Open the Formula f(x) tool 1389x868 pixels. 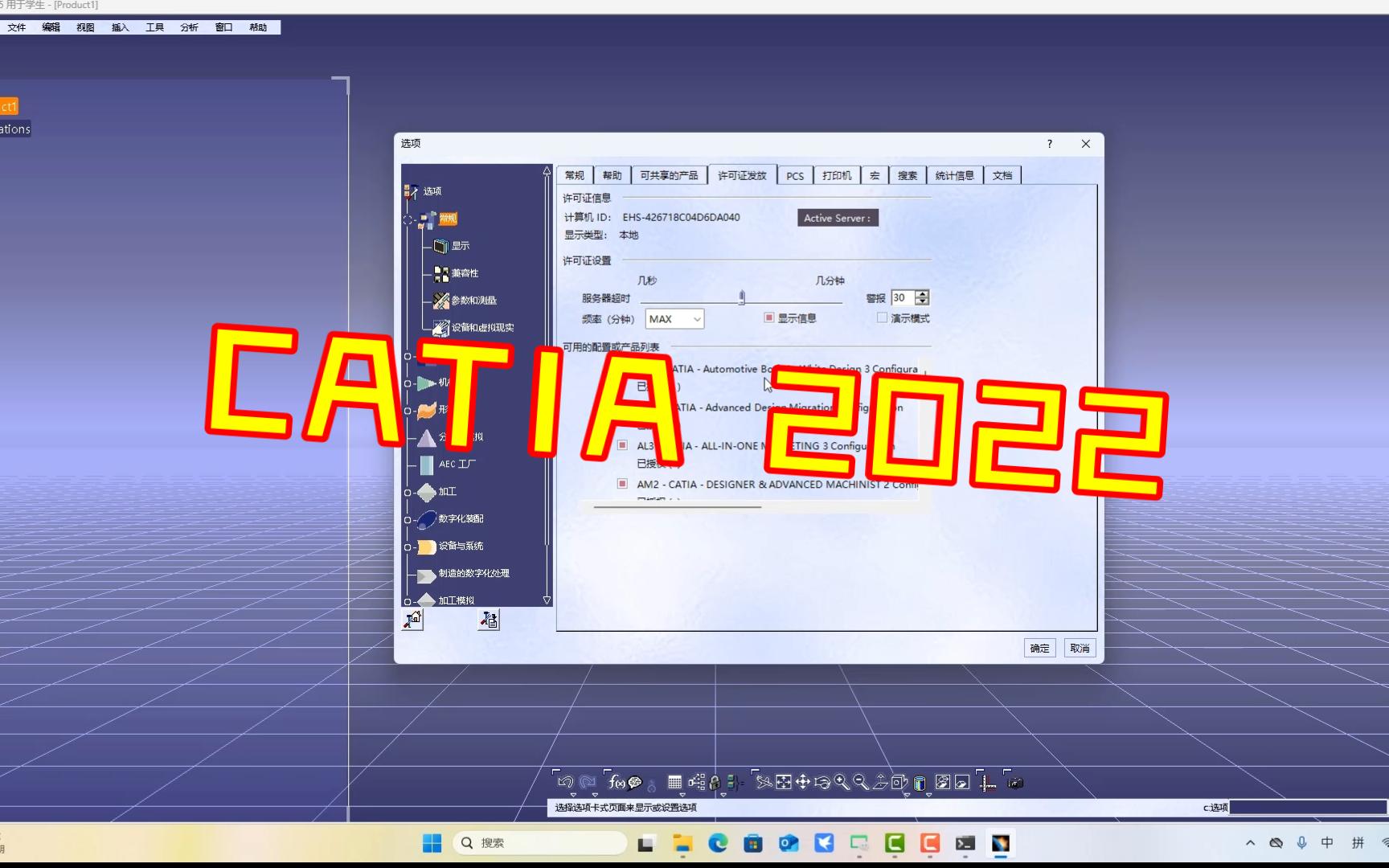pyautogui.click(x=617, y=782)
